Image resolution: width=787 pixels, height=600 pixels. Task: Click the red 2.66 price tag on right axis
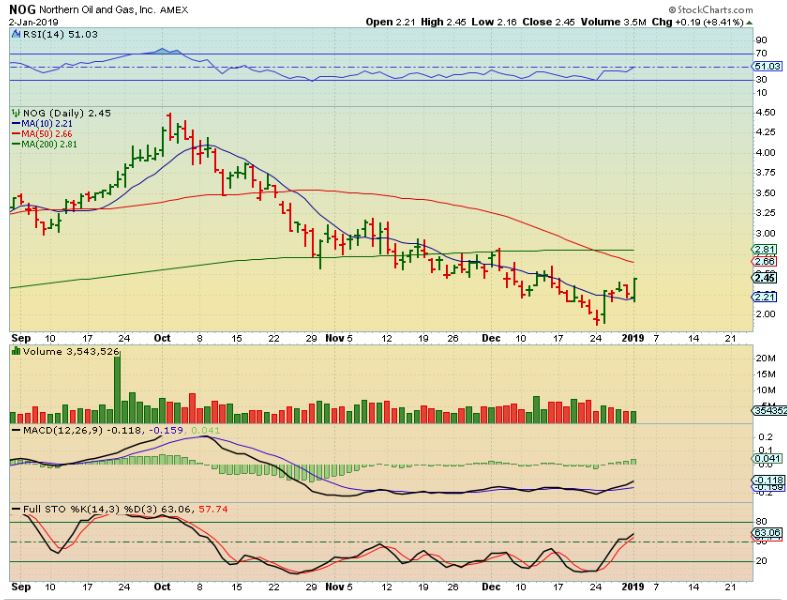(x=764, y=262)
